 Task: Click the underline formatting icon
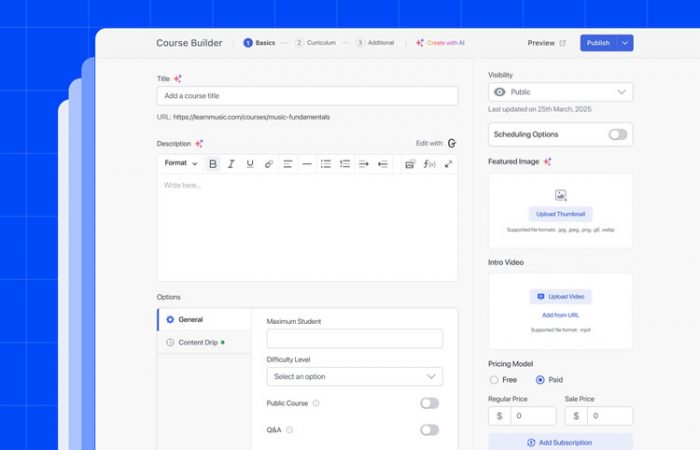250,164
